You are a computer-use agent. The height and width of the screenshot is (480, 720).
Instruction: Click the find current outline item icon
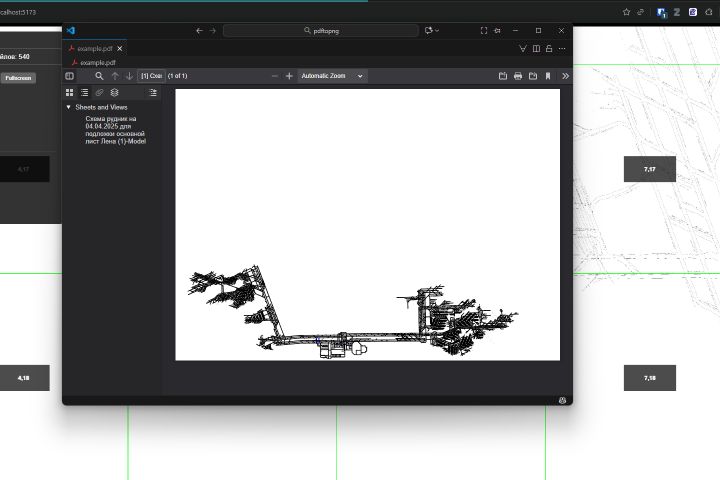pyautogui.click(x=153, y=93)
